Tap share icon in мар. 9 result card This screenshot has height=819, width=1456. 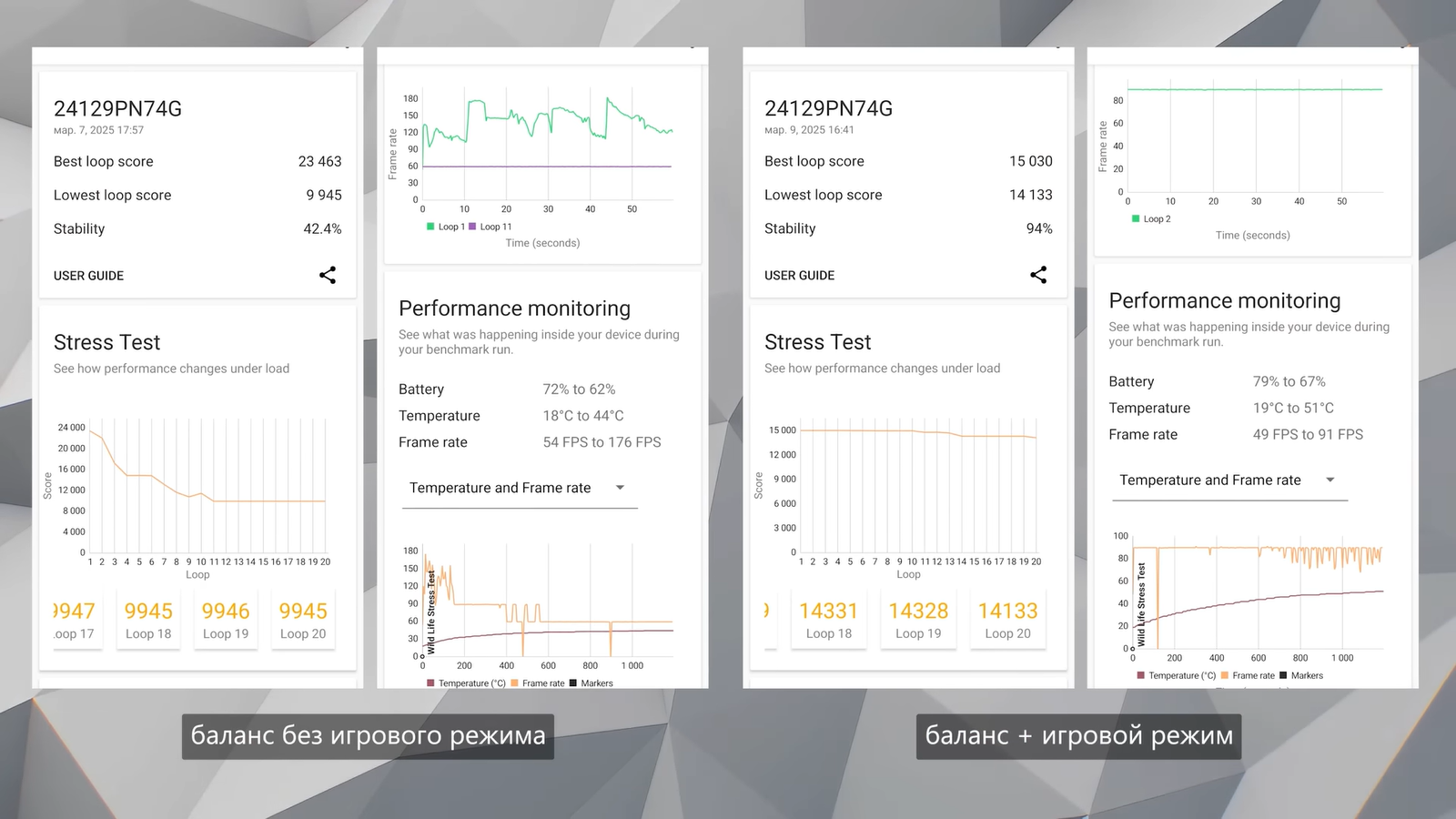click(x=1038, y=275)
